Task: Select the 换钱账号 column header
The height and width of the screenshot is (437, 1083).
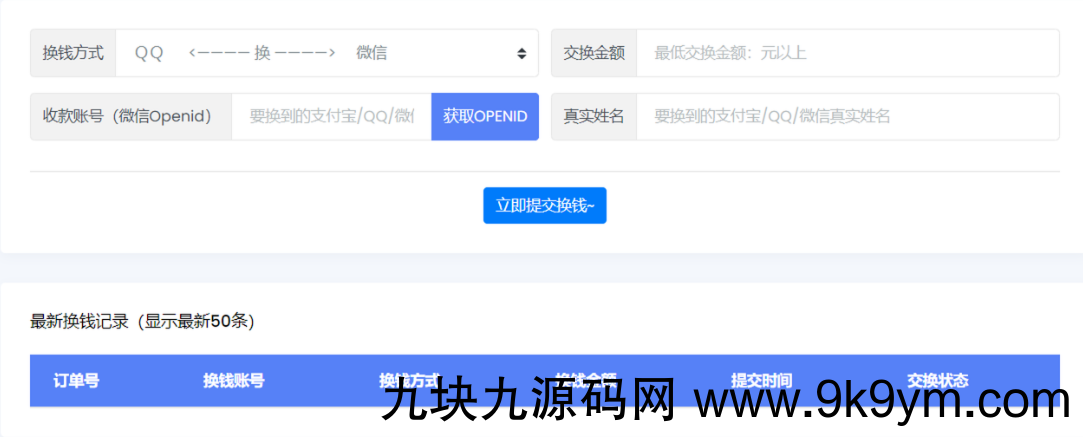Action: point(233,380)
